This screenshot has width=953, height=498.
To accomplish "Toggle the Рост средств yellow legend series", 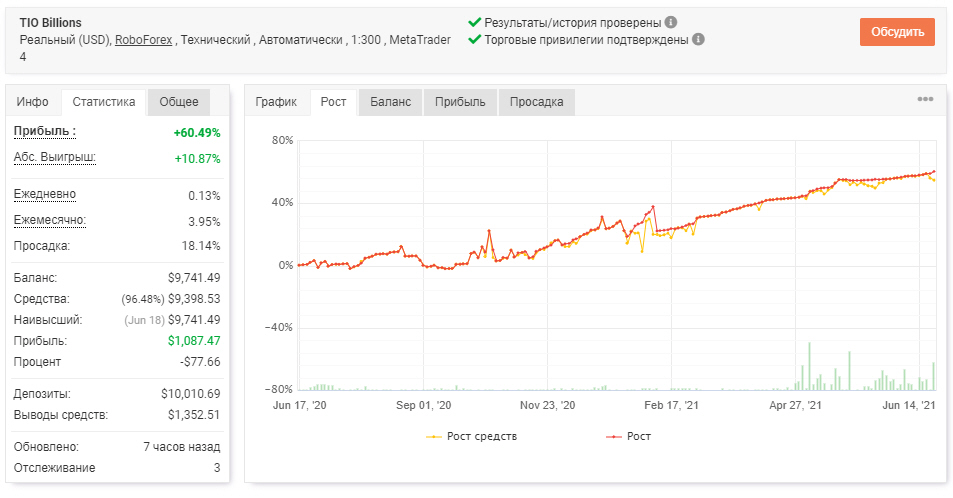I will 472,436.
